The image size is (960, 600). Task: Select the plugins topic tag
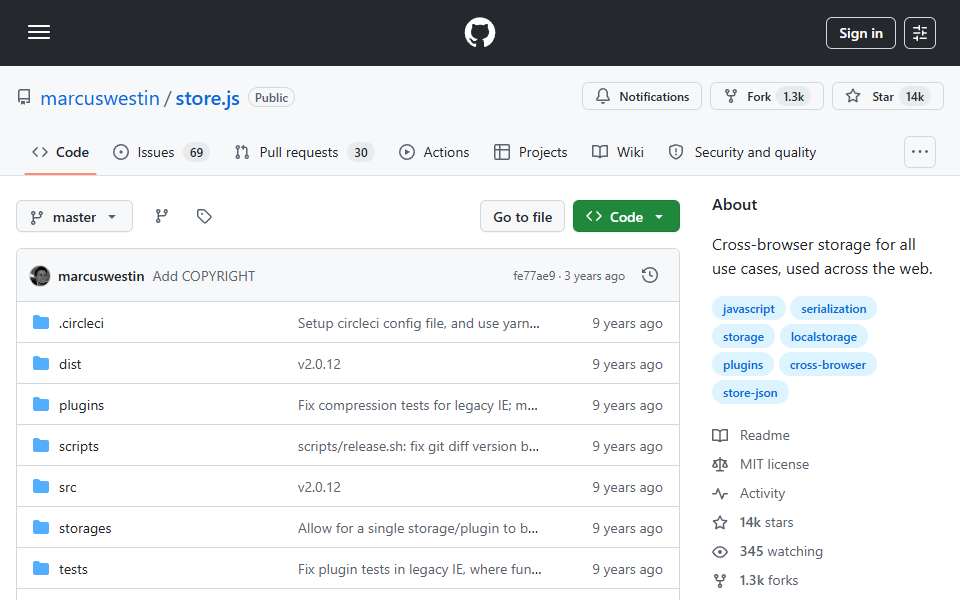[743, 365]
